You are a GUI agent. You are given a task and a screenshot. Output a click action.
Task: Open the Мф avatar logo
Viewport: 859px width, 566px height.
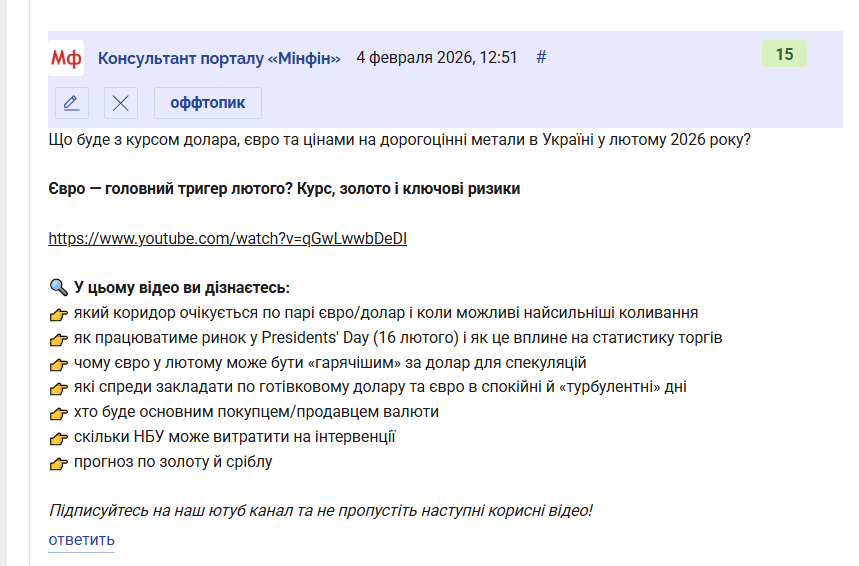pyautogui.click(x=66, y=58)
